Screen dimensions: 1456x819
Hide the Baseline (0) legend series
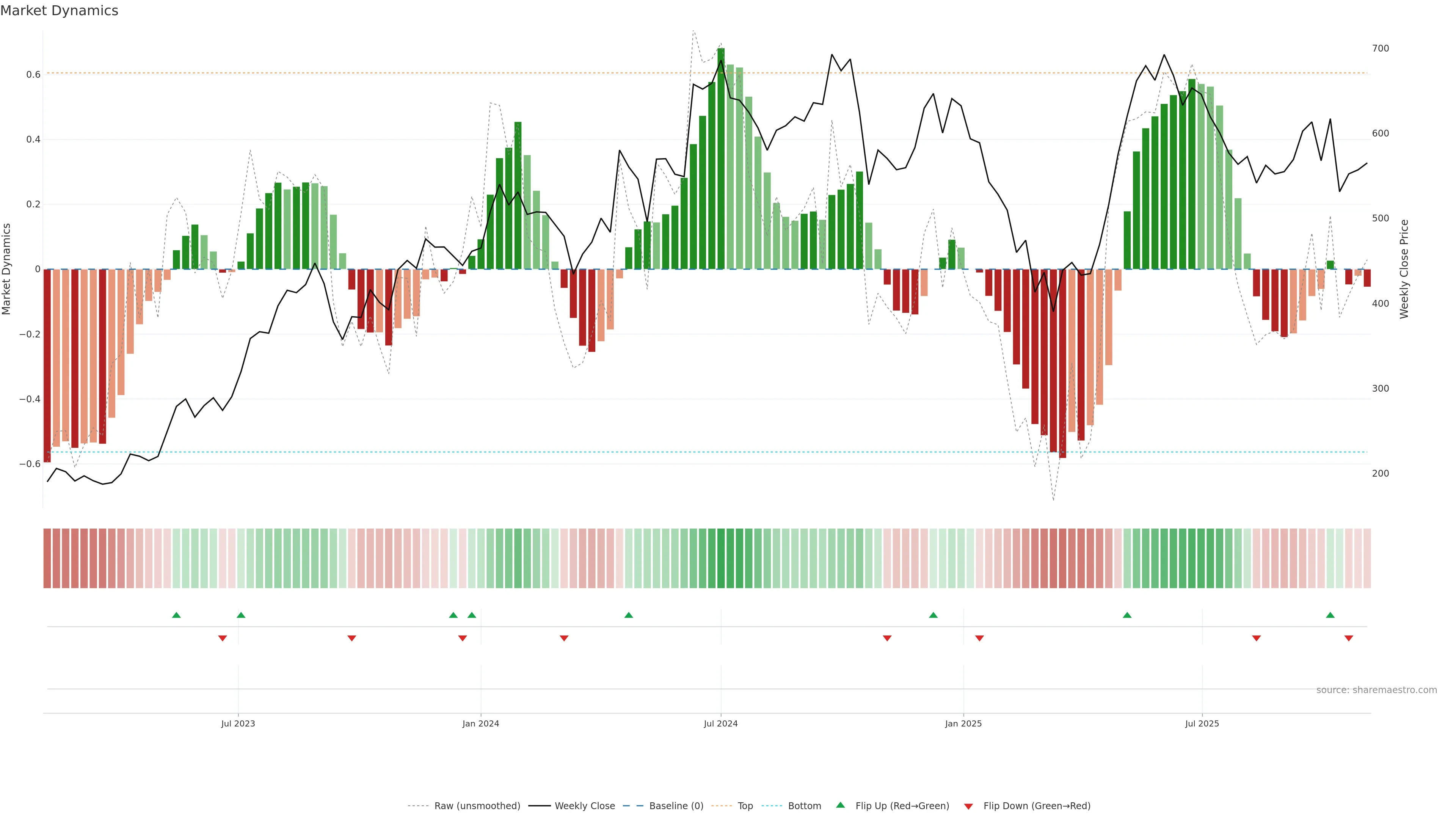coord(676,806)
